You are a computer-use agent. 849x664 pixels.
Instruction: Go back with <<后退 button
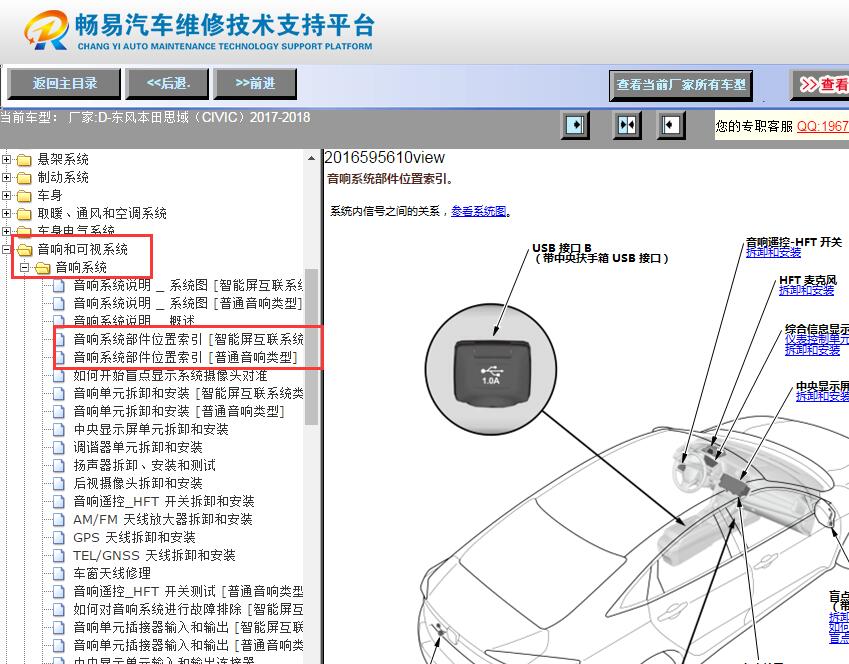click(x=167, y=83)
